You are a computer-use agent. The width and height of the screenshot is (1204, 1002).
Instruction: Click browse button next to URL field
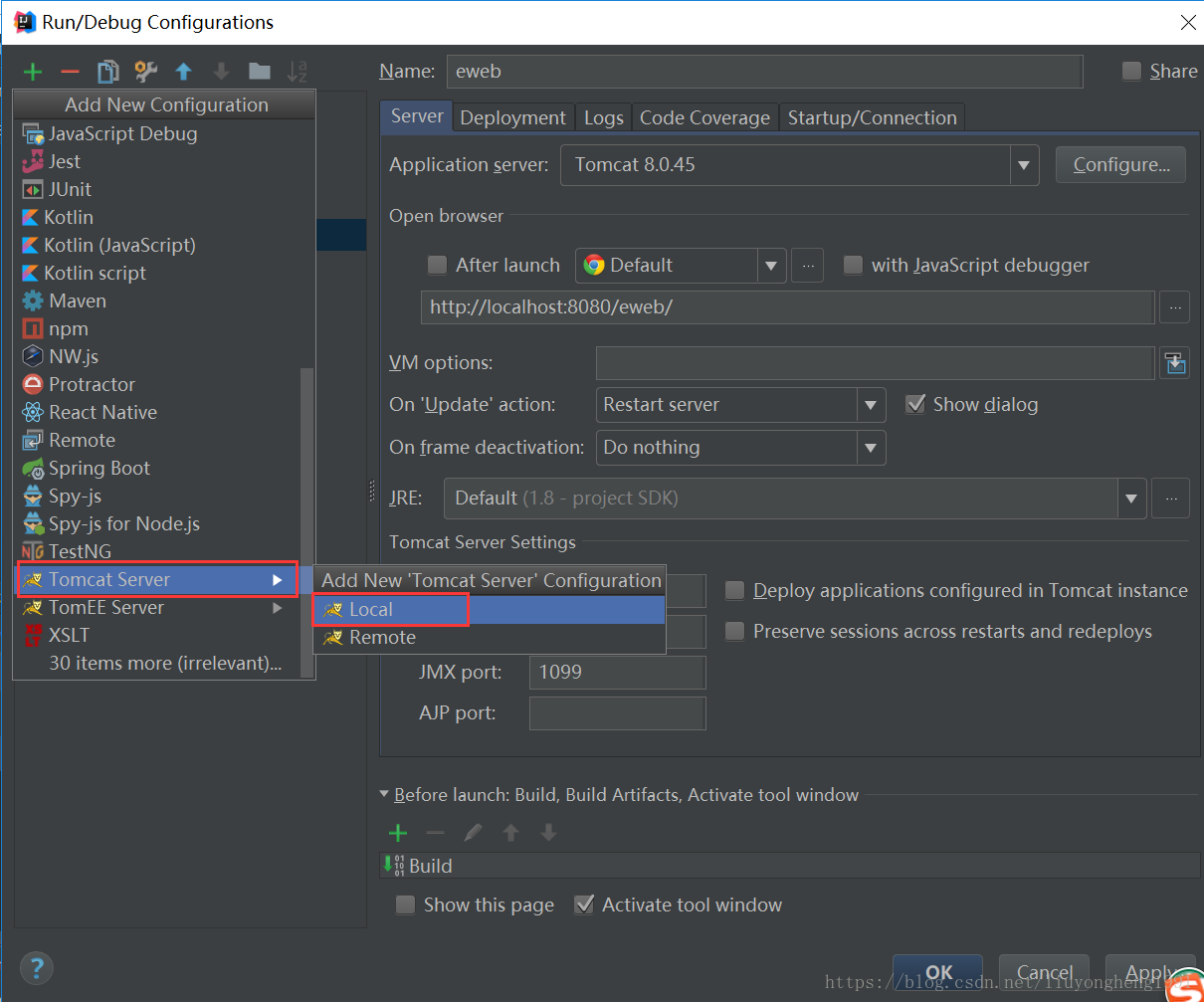1175,307
